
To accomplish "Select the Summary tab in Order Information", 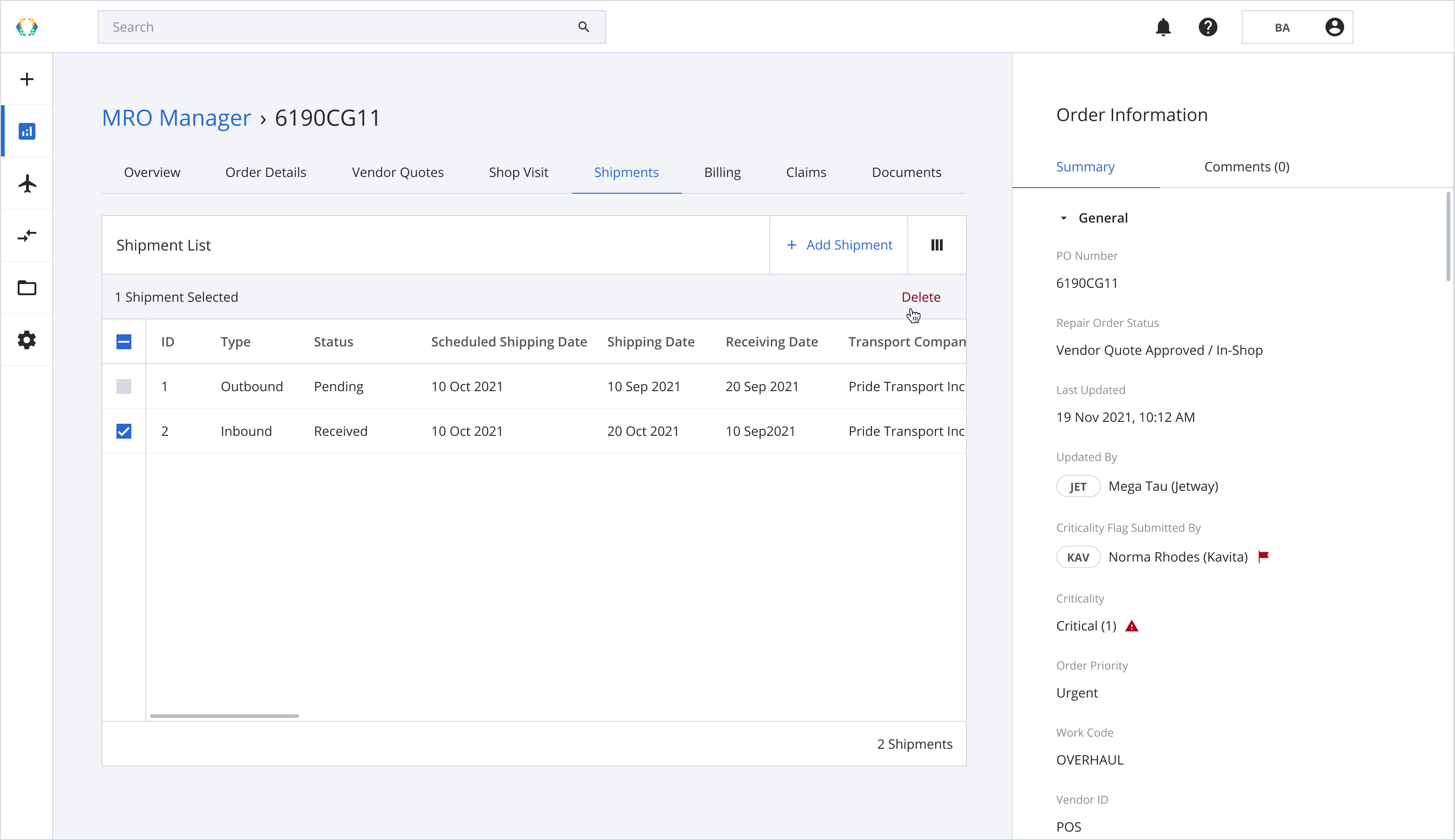I will pyautogui.click(x=1085, y=167).
